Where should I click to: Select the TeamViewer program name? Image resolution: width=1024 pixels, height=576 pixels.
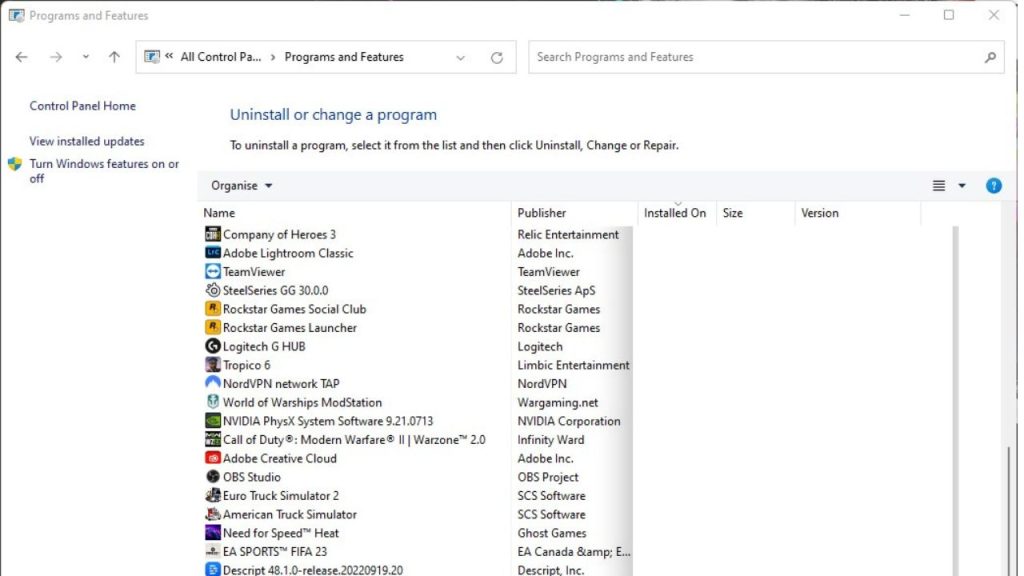(254, 272)
